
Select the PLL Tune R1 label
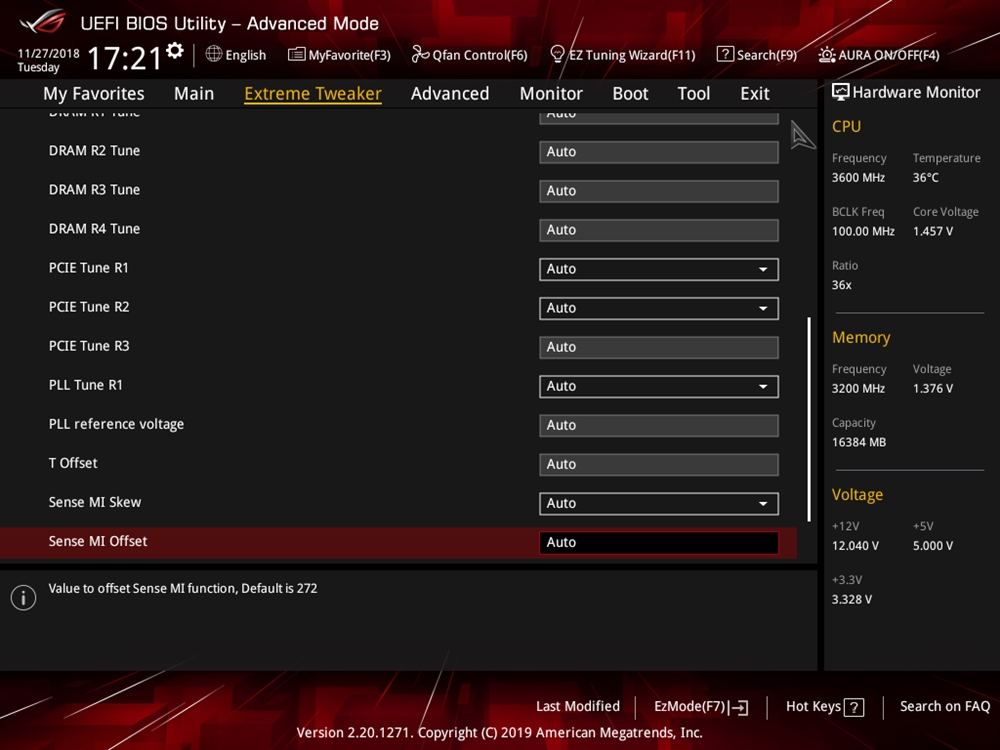click(85, 385)
